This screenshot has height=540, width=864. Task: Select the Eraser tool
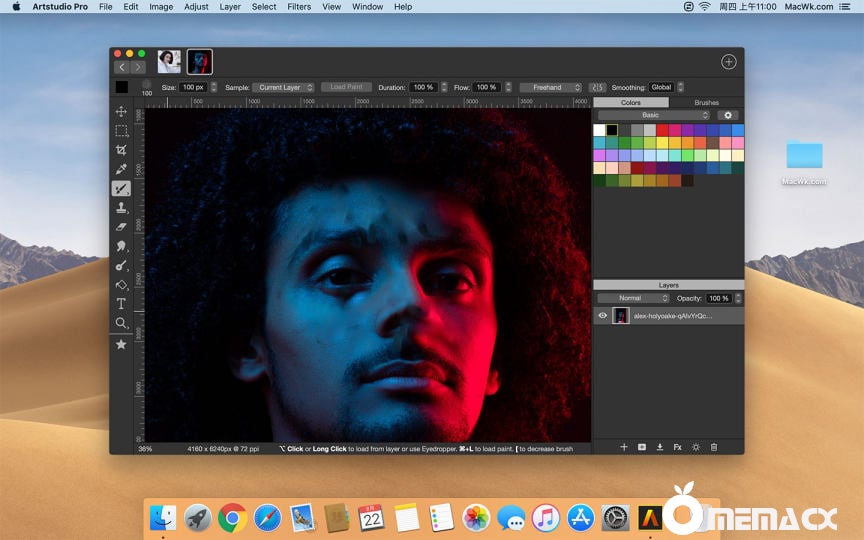(121, 226)
